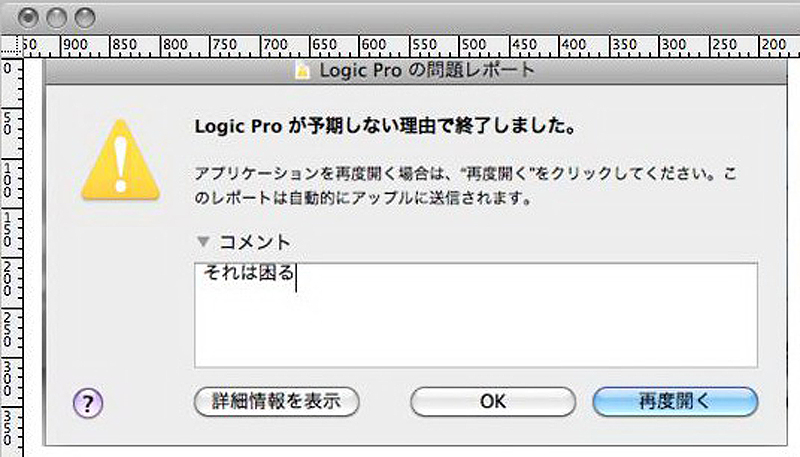This screenshot has height=457, width=800.
Task: Zoom the window using the third titlebar button
Action: [85, 18]
